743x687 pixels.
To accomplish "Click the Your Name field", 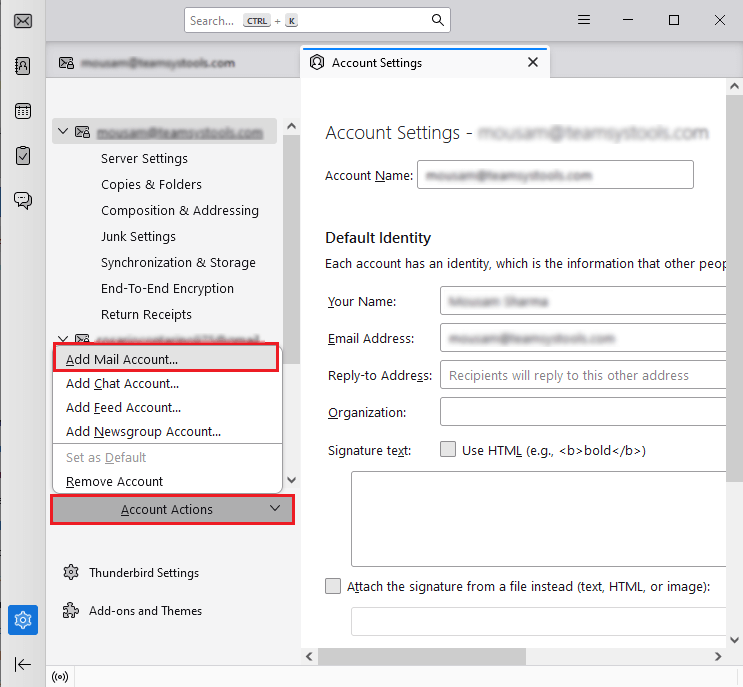I will pyautogui.click(x=583, y=300).
